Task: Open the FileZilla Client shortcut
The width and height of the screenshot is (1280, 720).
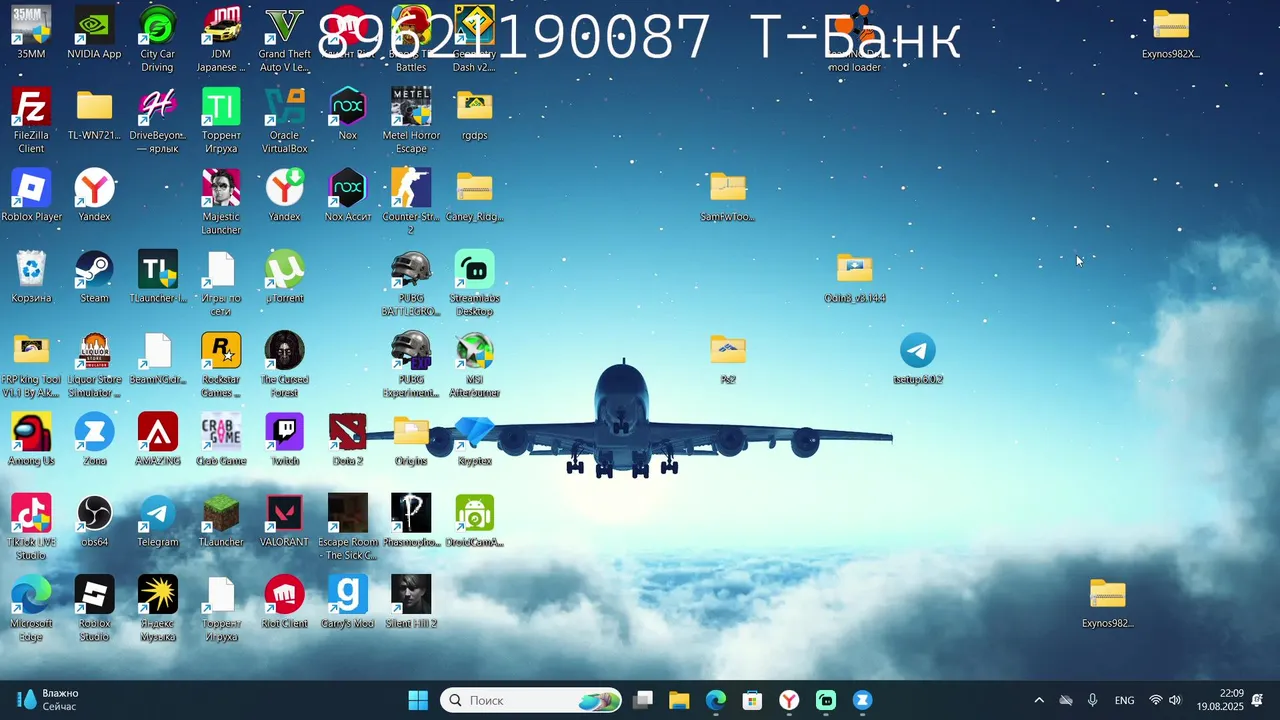Action: 31,121
